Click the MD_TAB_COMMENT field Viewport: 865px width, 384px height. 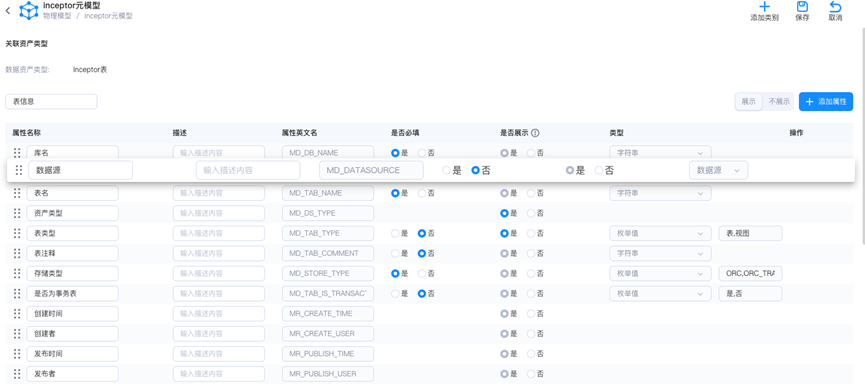coord(328,253)
